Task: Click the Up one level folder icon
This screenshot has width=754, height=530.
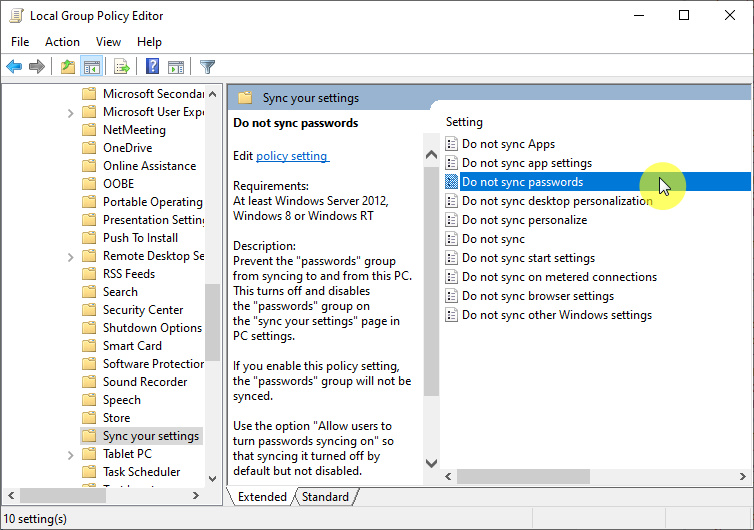Action: coord(67,67)
